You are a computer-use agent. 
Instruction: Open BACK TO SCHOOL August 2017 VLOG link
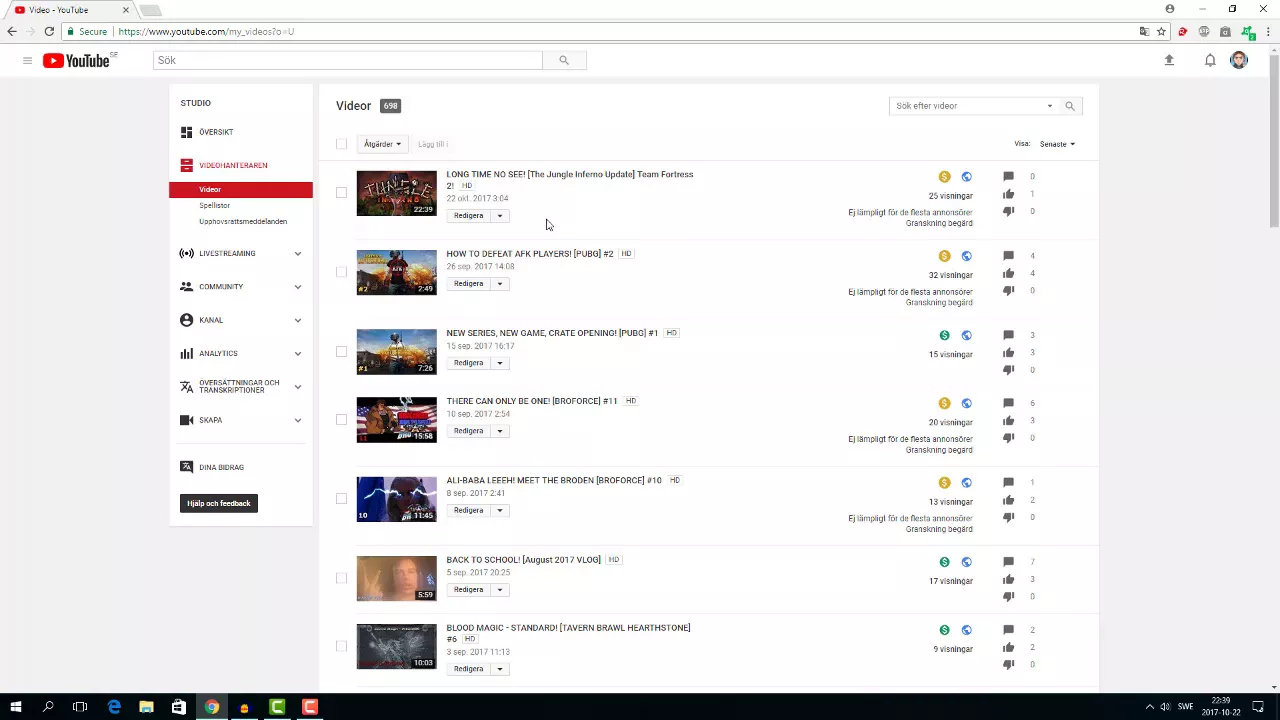click(523, 560)
